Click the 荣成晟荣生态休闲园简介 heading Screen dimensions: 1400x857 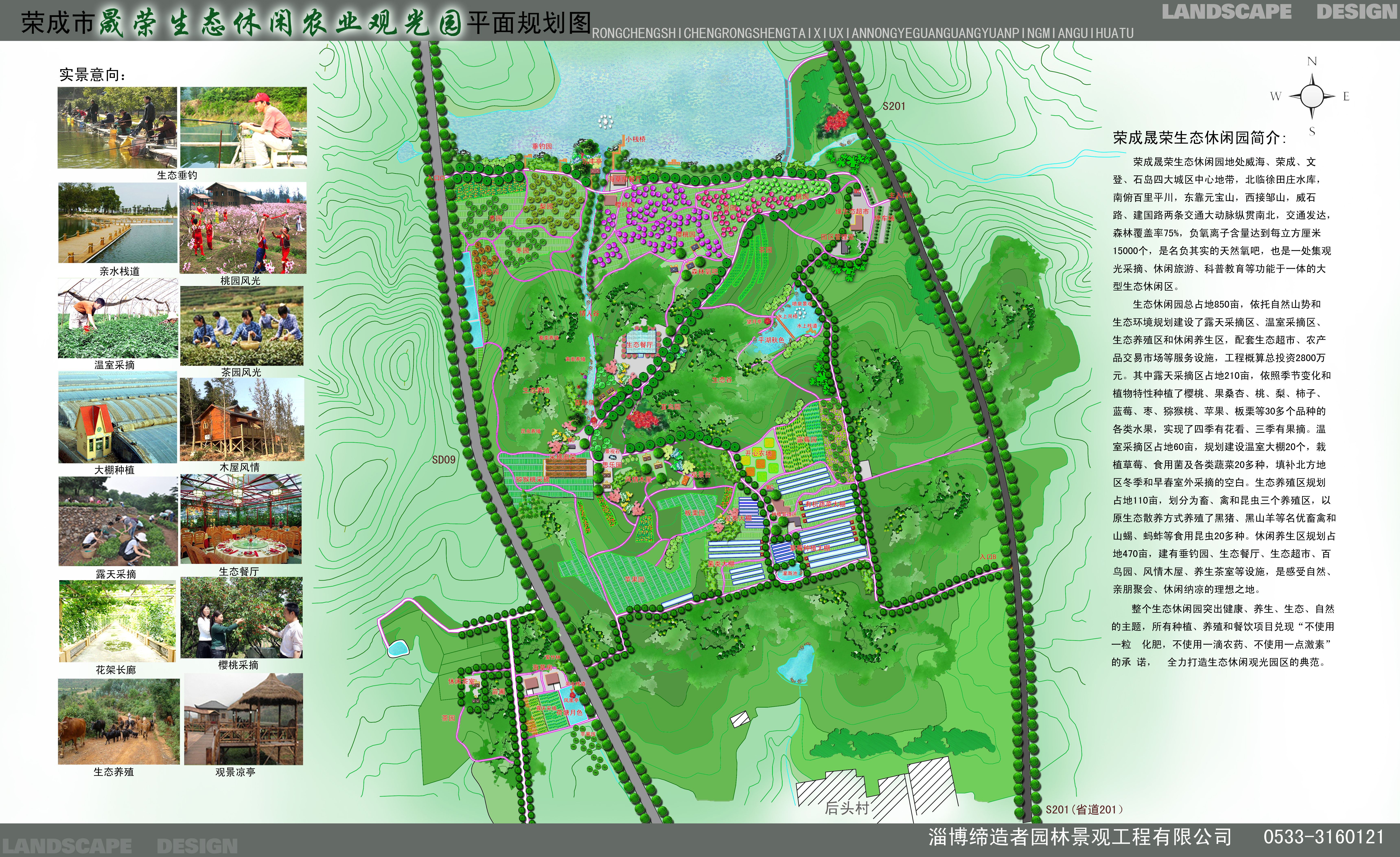tap(1199, 138)
